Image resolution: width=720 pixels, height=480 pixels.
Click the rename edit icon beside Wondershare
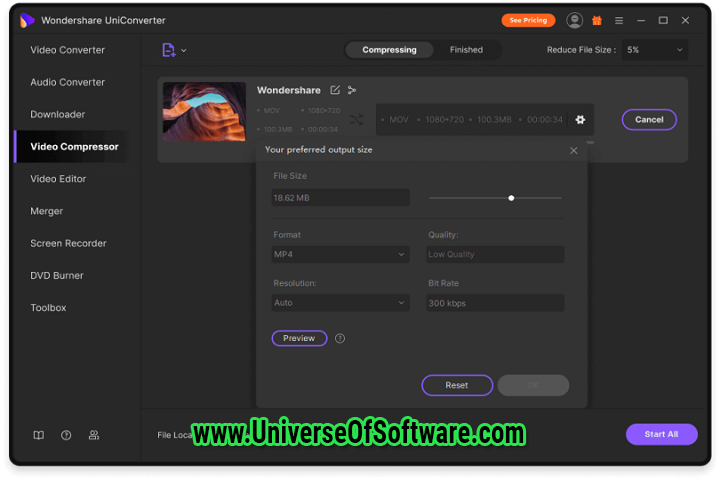[x=335, y=90]
